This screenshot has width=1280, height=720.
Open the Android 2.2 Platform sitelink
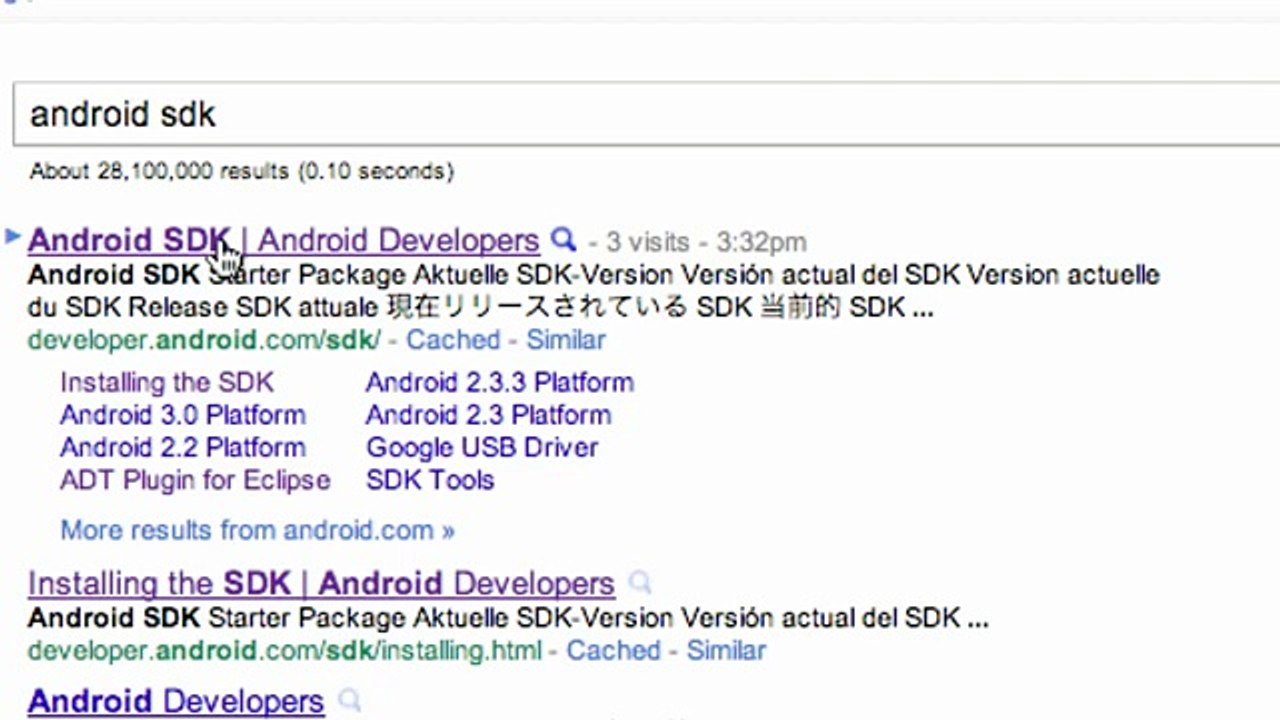183,448
